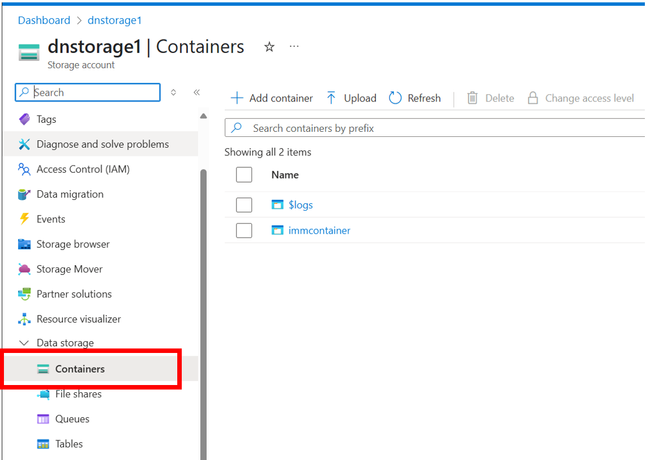Viewport: 646px width, 460px height.
Task: Click the Delete trash can icon
Action: pos(472,98)
